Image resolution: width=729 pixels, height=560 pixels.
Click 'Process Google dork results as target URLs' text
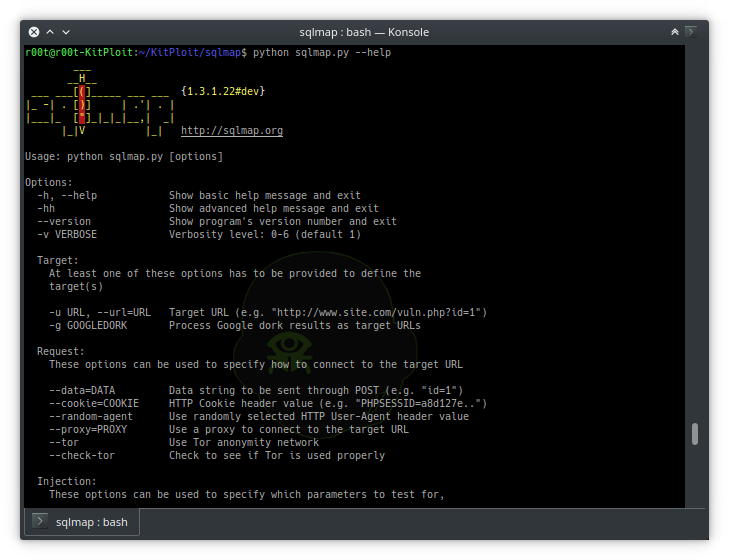click(x=295, y=326)
